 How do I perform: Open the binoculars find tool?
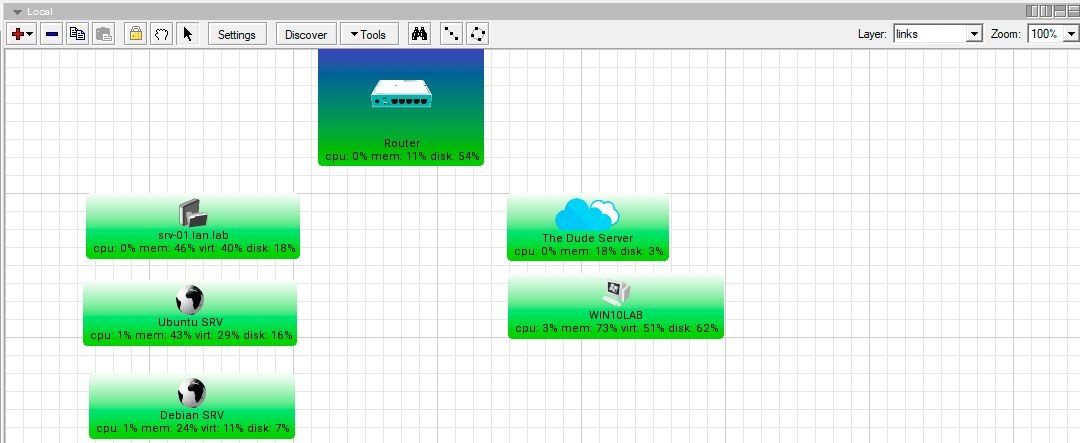419,34
